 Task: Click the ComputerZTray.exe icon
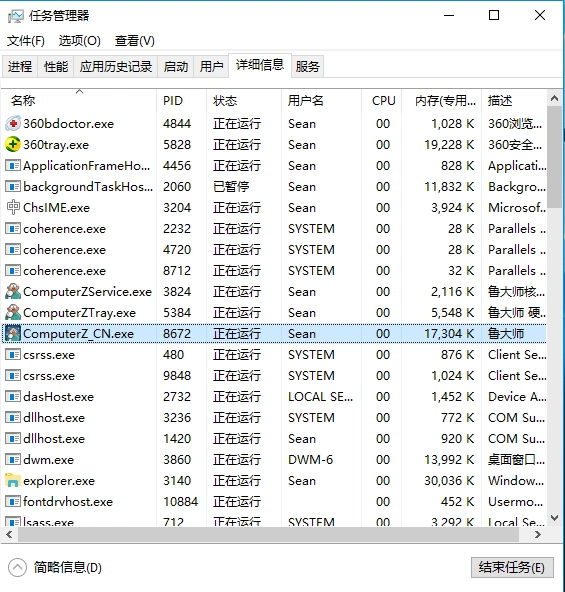13,313
